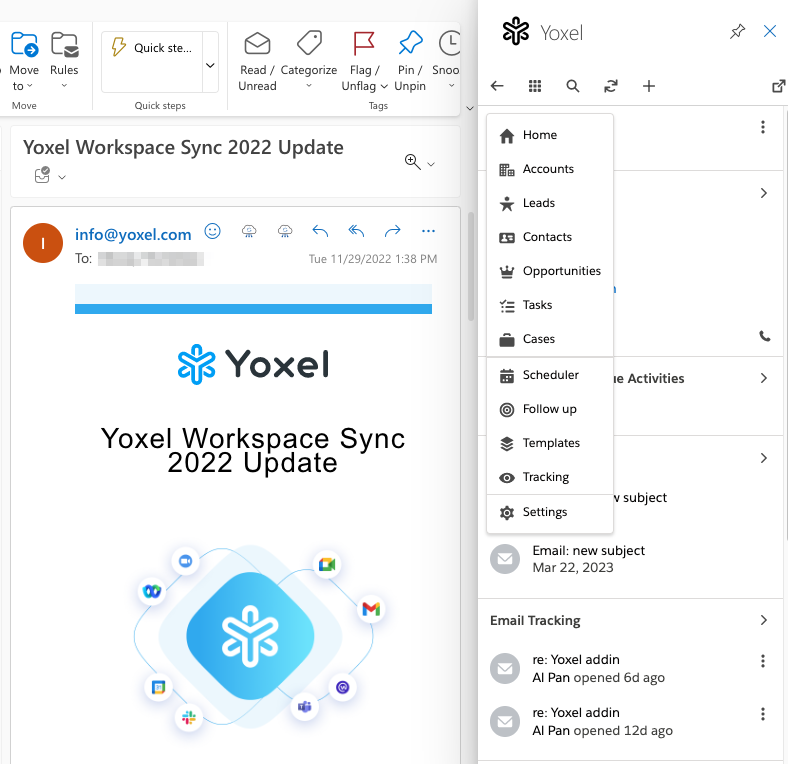Forward the email with arrow icon

[x=392, y=231]
